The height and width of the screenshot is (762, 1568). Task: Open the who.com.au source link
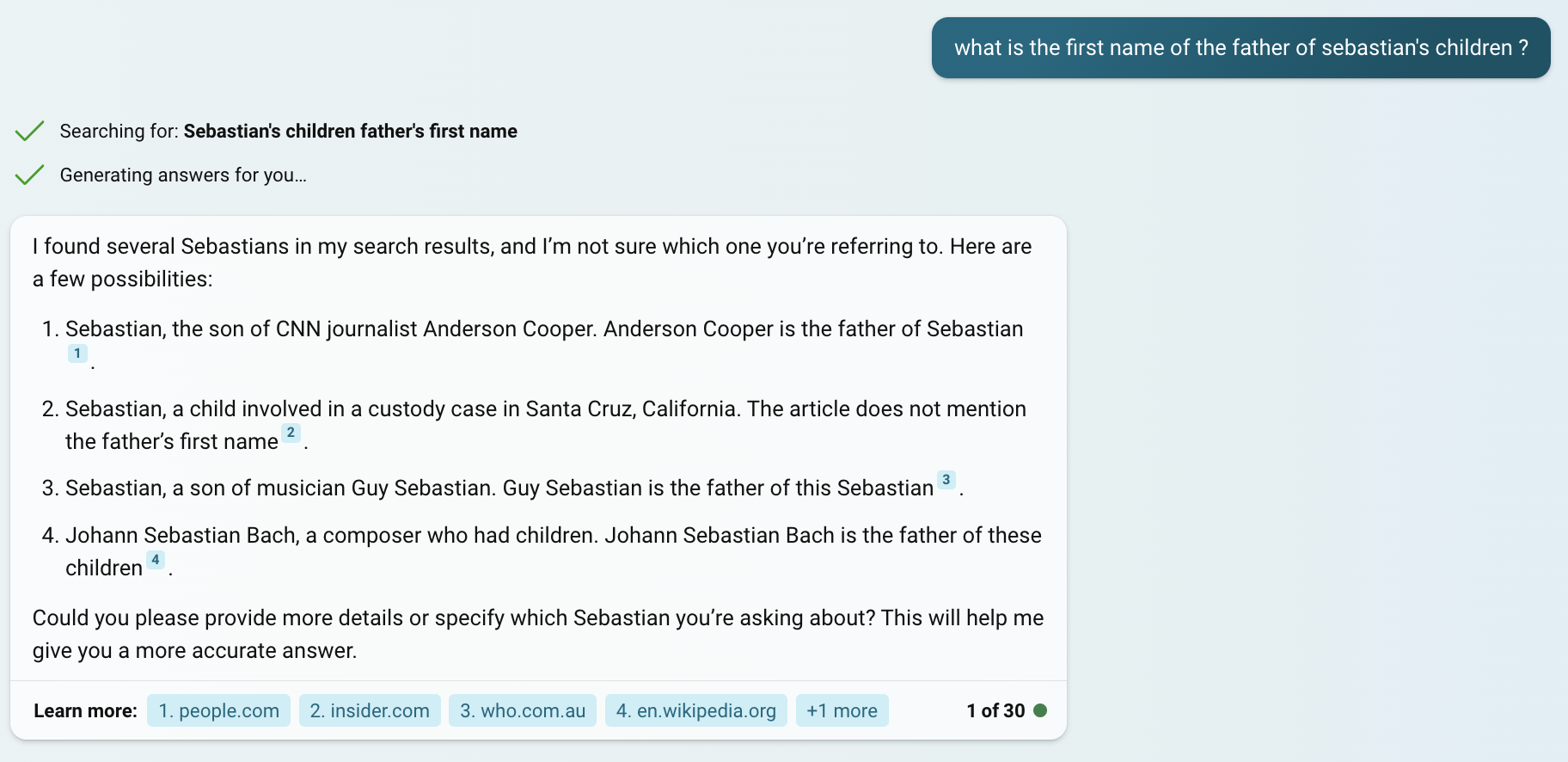[x=523, y=710]
